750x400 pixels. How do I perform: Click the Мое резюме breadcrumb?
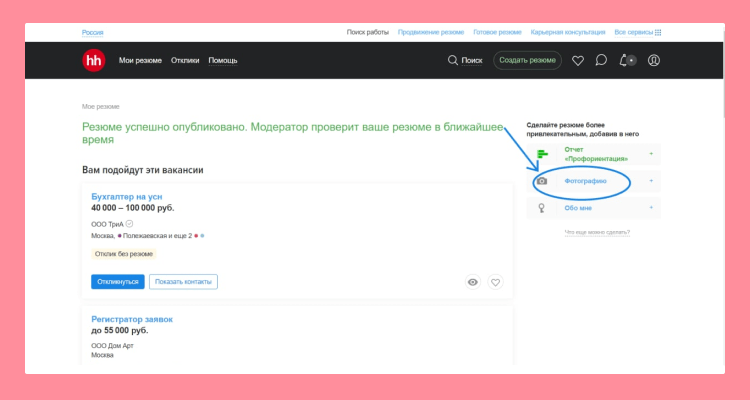100,107
